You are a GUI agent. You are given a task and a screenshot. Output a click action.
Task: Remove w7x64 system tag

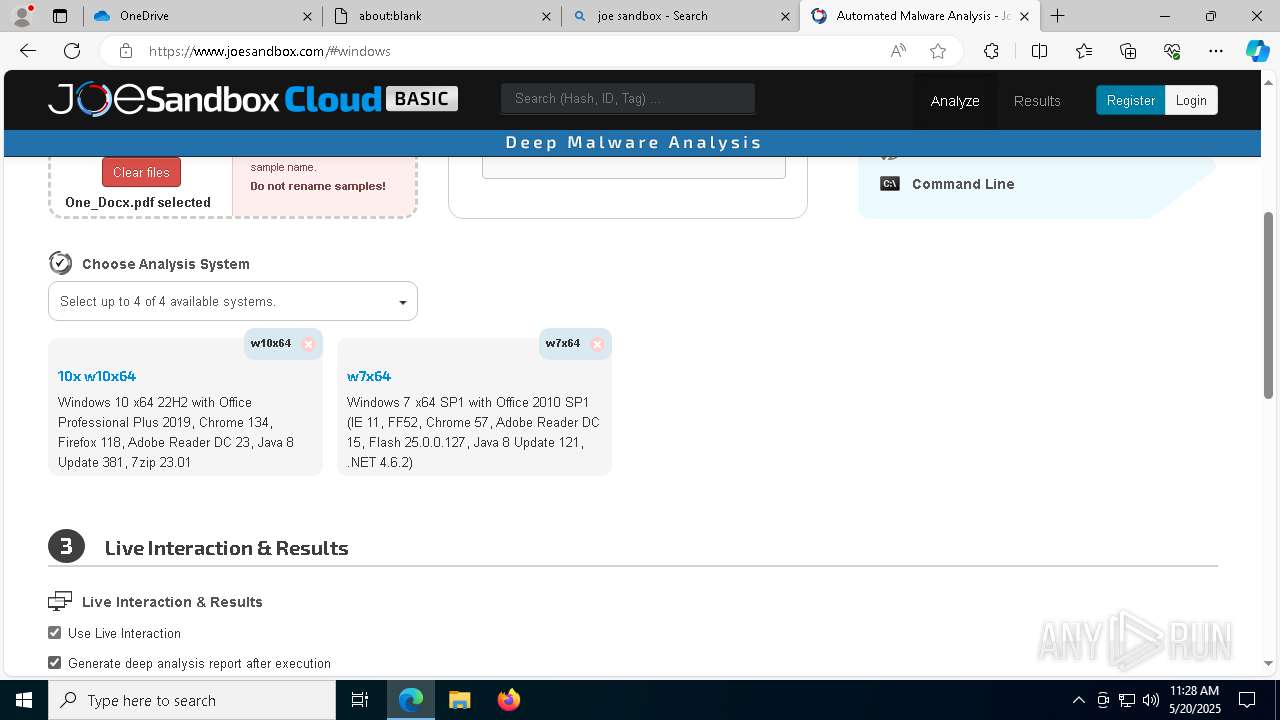pyautogui.click(x=597, y=344)
